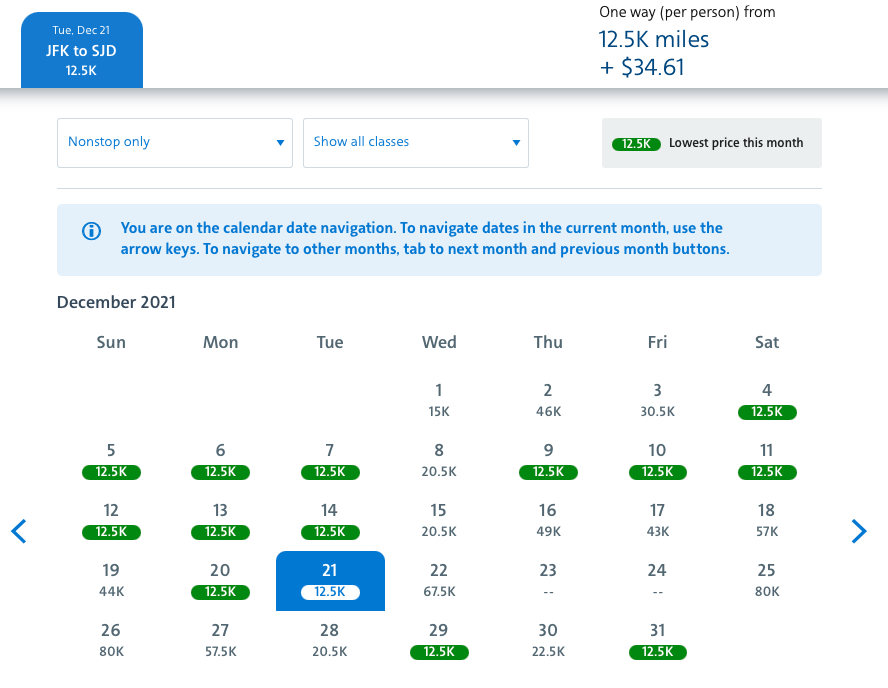Pick December 5 at 12.5K miles
Image resolution: width=888 pixels, height=688 pixels.
pyautogui.click(x=111, y=460)
